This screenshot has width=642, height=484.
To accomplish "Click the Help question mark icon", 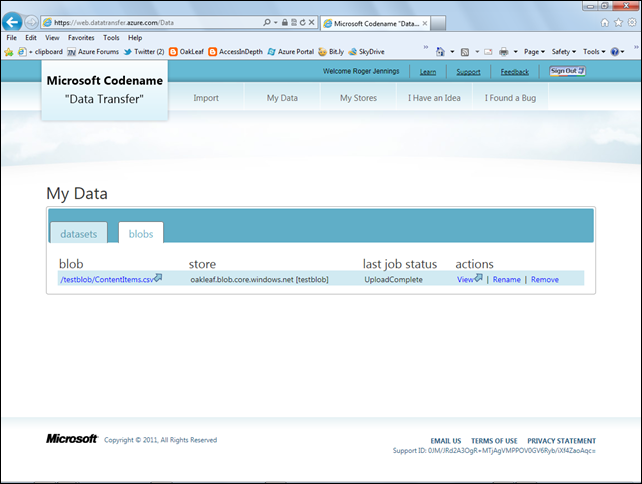I will pyautogui.click(x=617, y=51).
